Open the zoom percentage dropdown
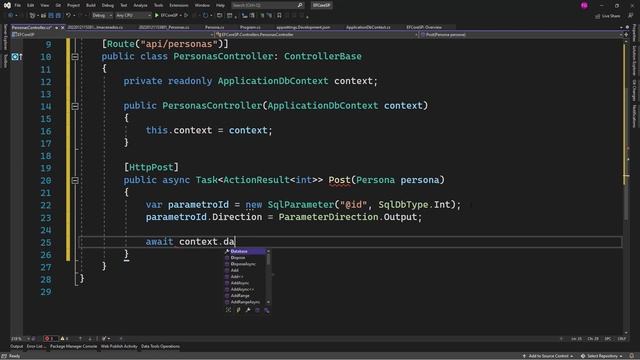Image resolution: width=640 pixels, height=360 pixels. 20,338
